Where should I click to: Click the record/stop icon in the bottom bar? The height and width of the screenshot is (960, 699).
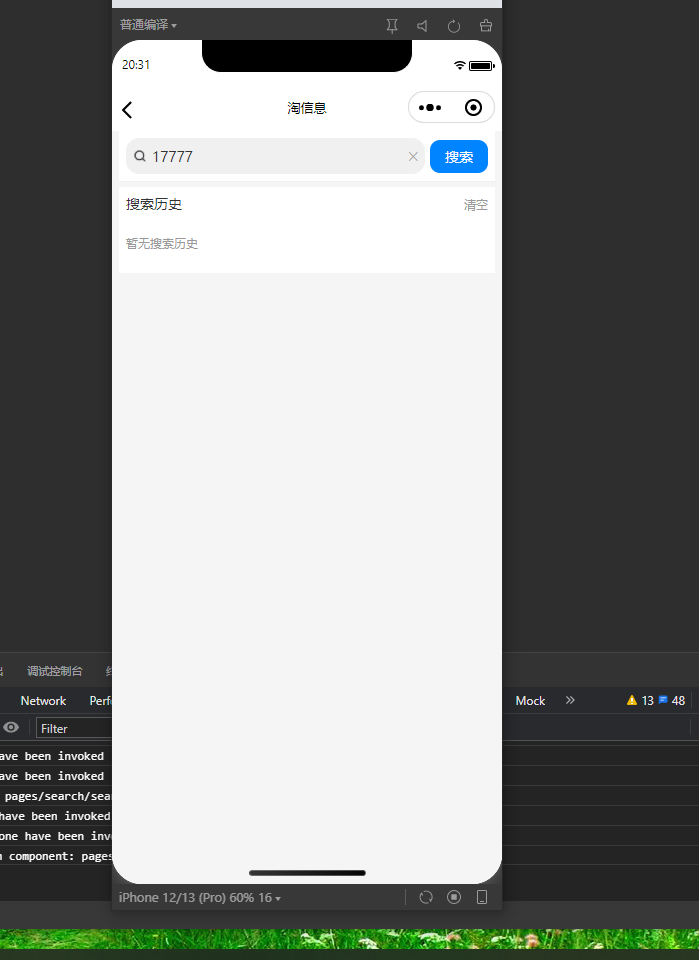[454, 898]
